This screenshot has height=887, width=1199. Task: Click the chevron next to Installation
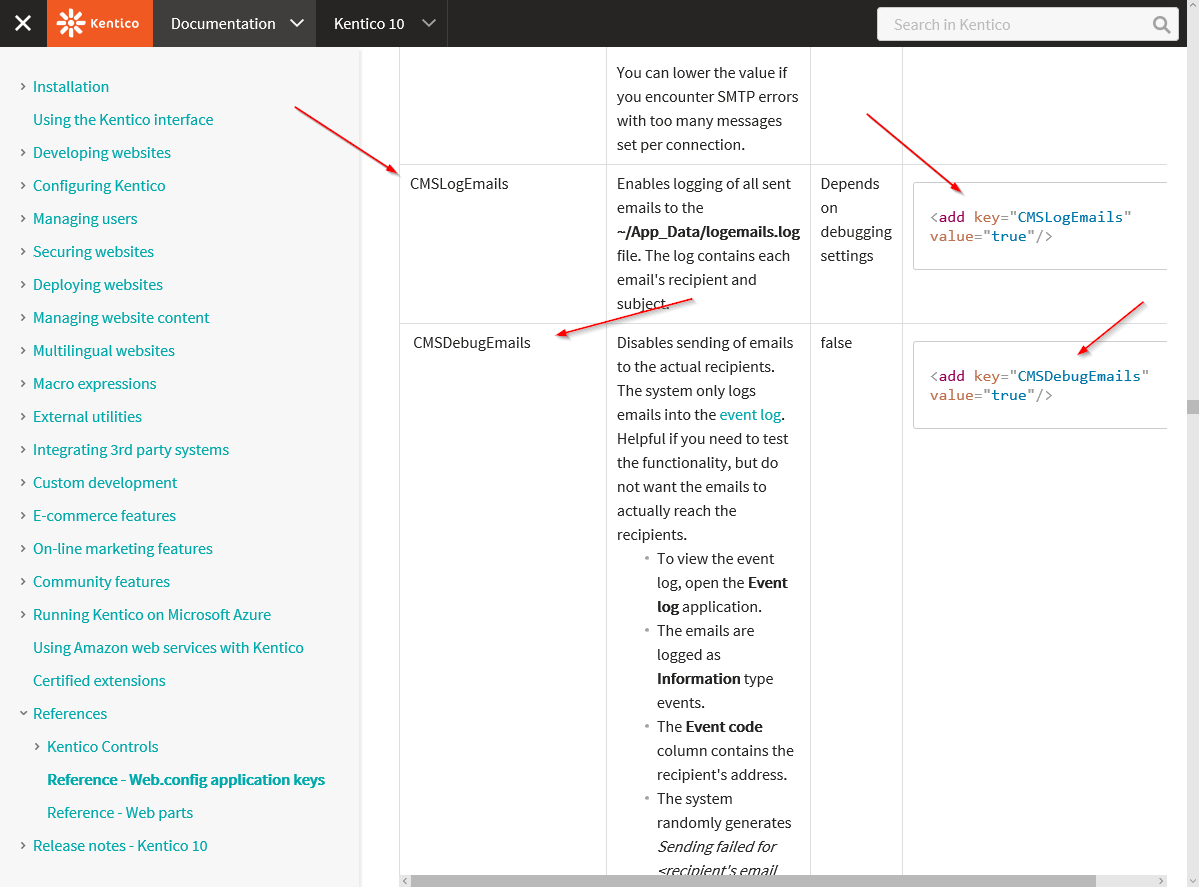(23, 87)
